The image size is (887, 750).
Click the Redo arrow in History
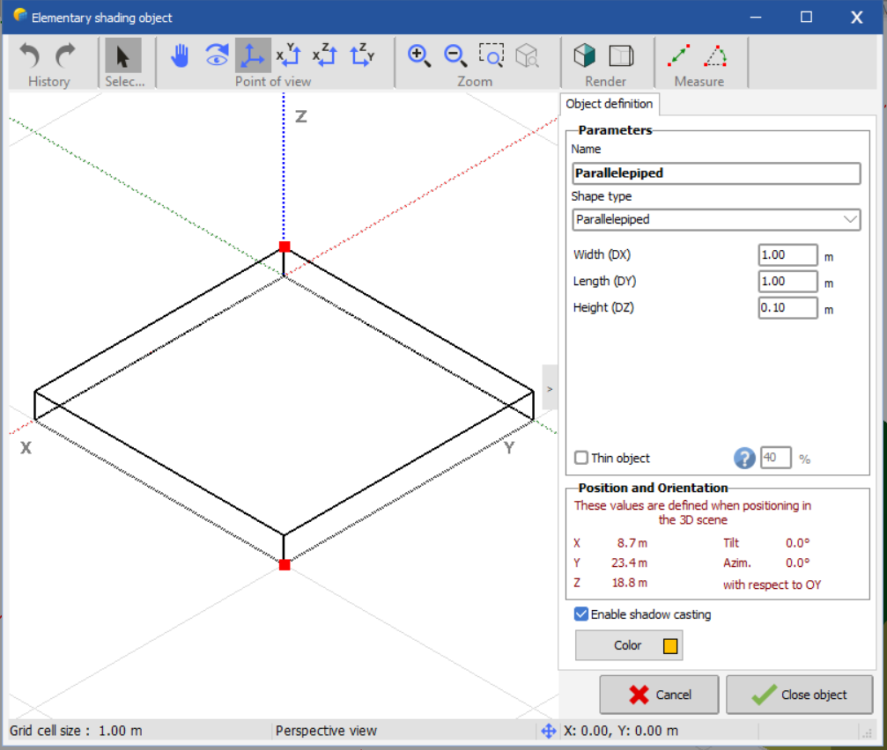pos(66,56)
